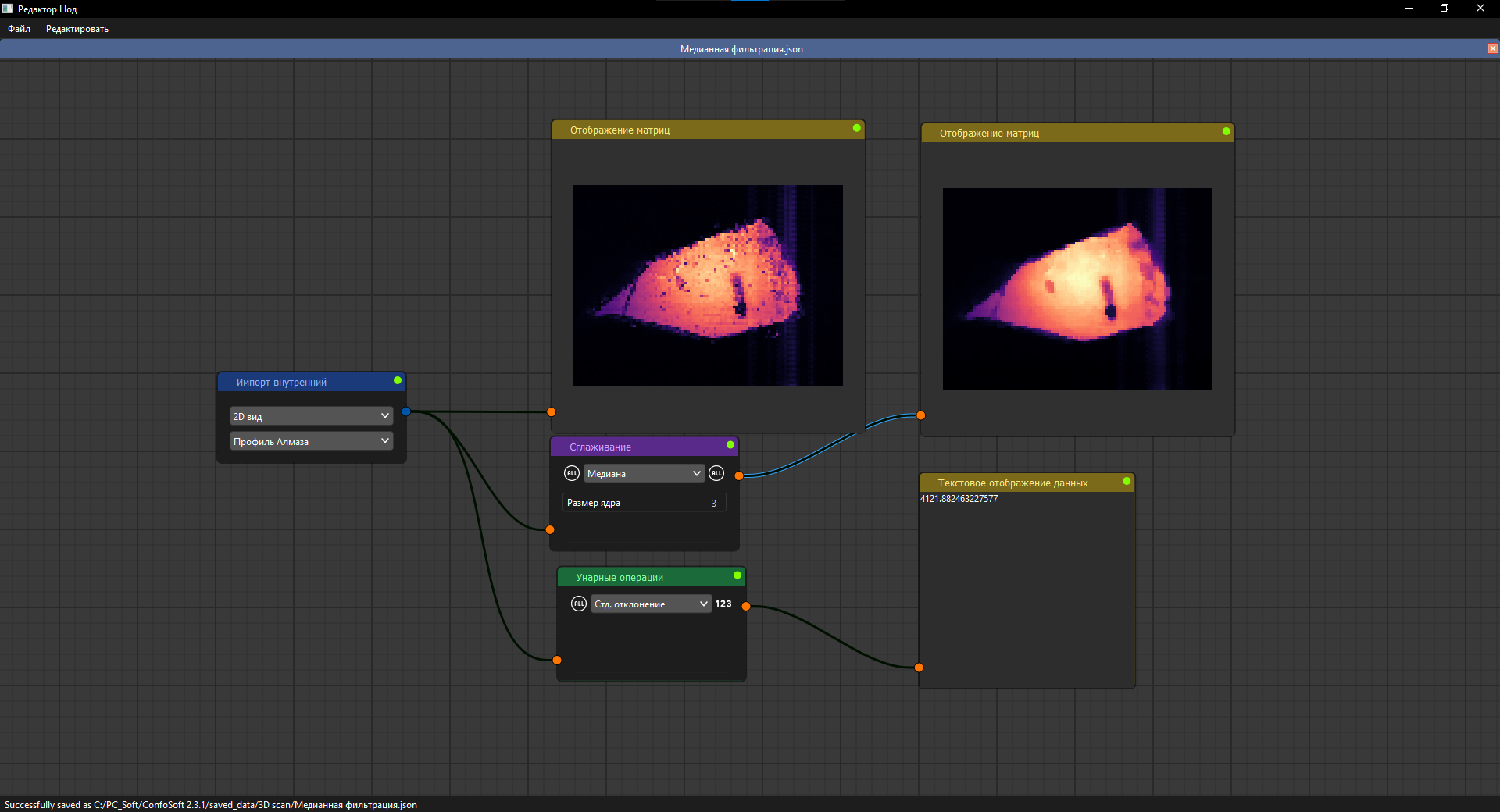Open the 2D вид dropdown
Screen dimensions: 1500x812
click(x=312, y=416)
